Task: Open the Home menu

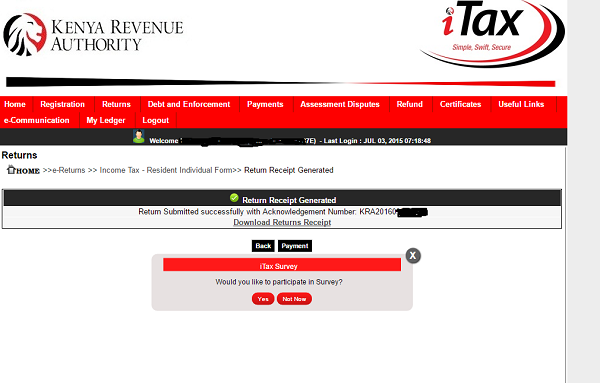Action: (x=15, y=104)
